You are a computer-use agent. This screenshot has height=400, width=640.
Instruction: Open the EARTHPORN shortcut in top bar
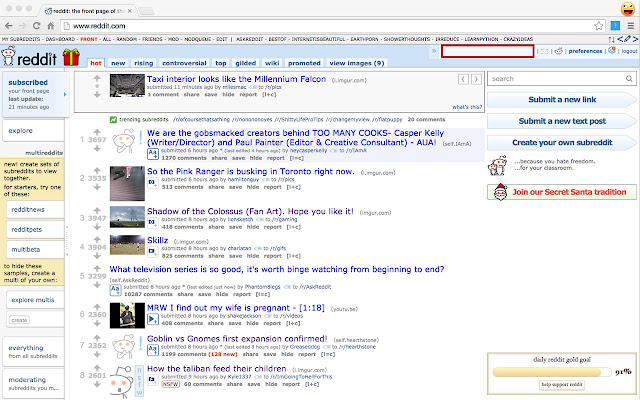364,39
